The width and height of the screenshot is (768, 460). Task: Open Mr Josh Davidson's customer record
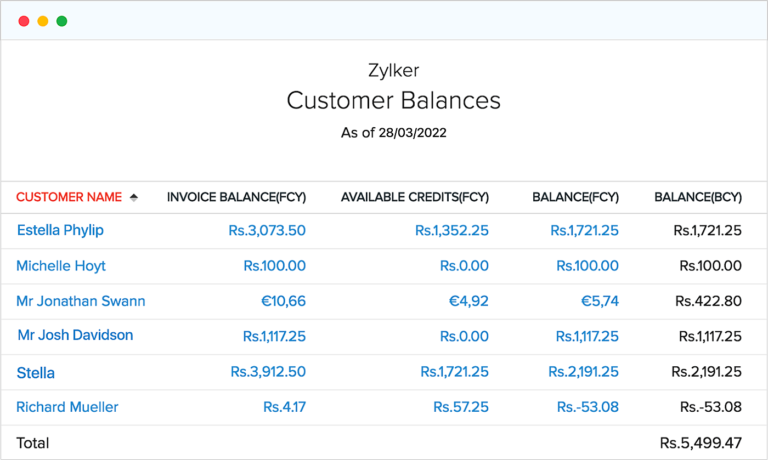75,335
